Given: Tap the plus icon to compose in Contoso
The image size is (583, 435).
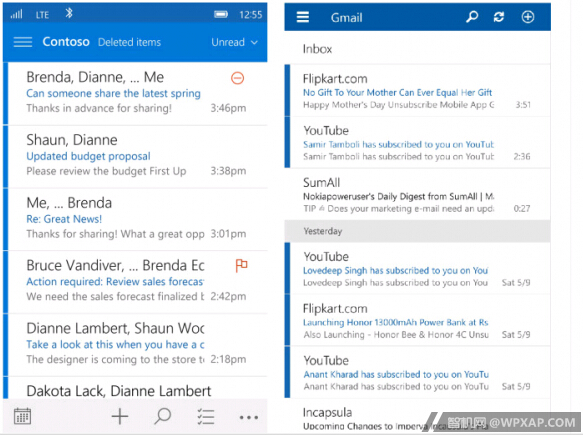Looking at the screenshot, I should point(120,417).
